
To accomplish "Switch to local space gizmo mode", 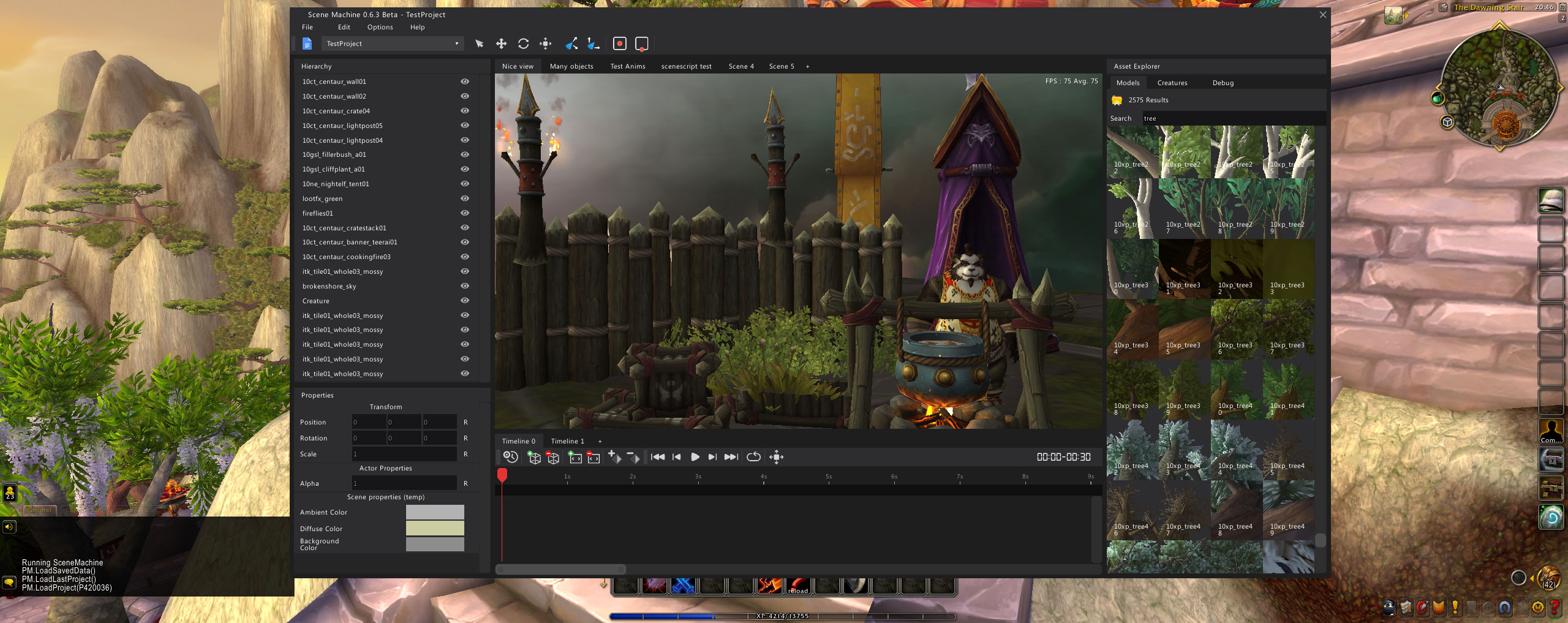I will (x=571, y=43).
